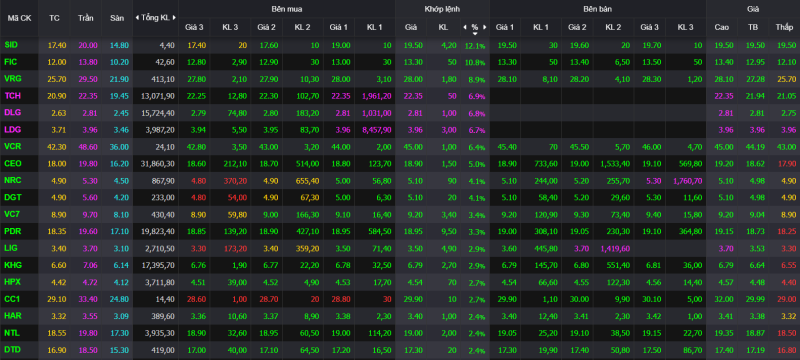Click TCH total volume 13,071,90

pos(157,96)
